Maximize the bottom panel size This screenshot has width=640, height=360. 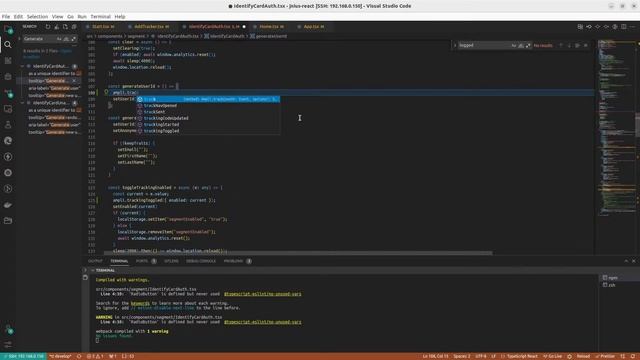pos(626,261)
